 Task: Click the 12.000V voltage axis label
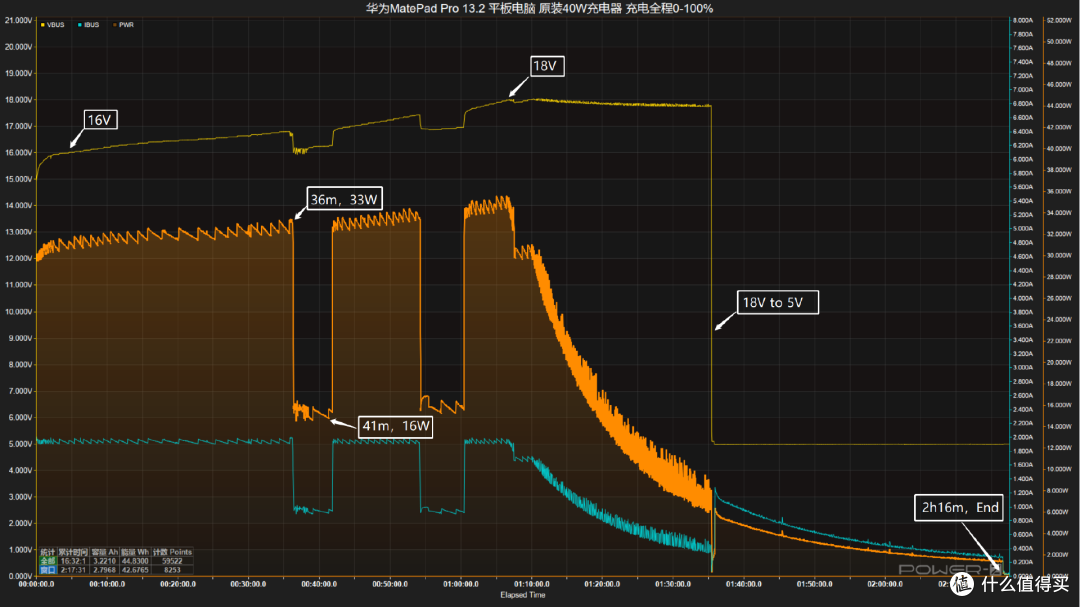[19, 258]
